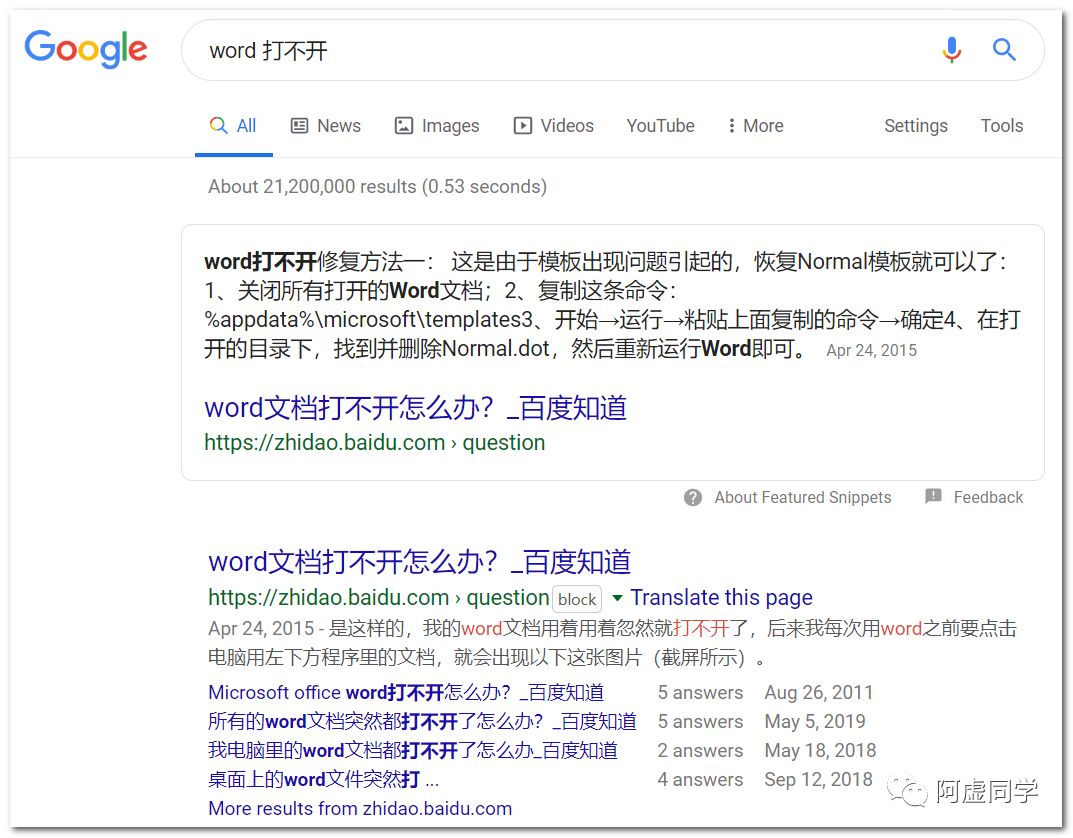The width and height of the screenshot is (1073, 838).
Task: Start voice search with the microphone icon
Action: point(951,49)
